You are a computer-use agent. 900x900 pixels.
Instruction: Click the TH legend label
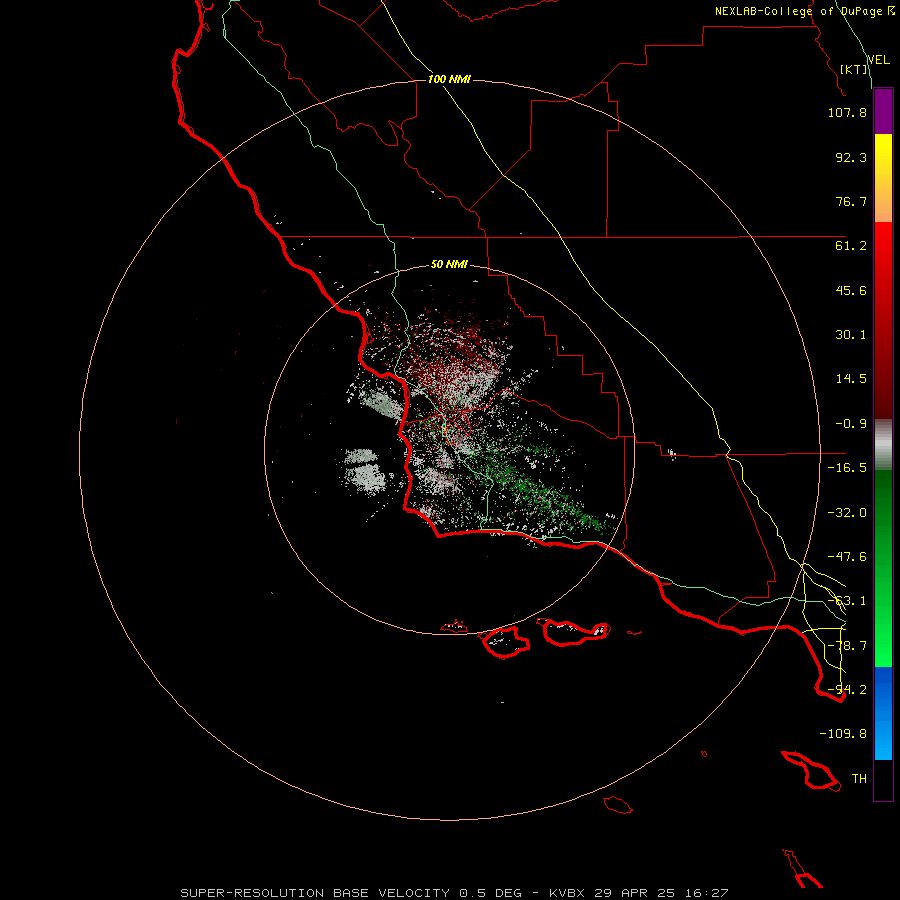click(x=859, y=779)
